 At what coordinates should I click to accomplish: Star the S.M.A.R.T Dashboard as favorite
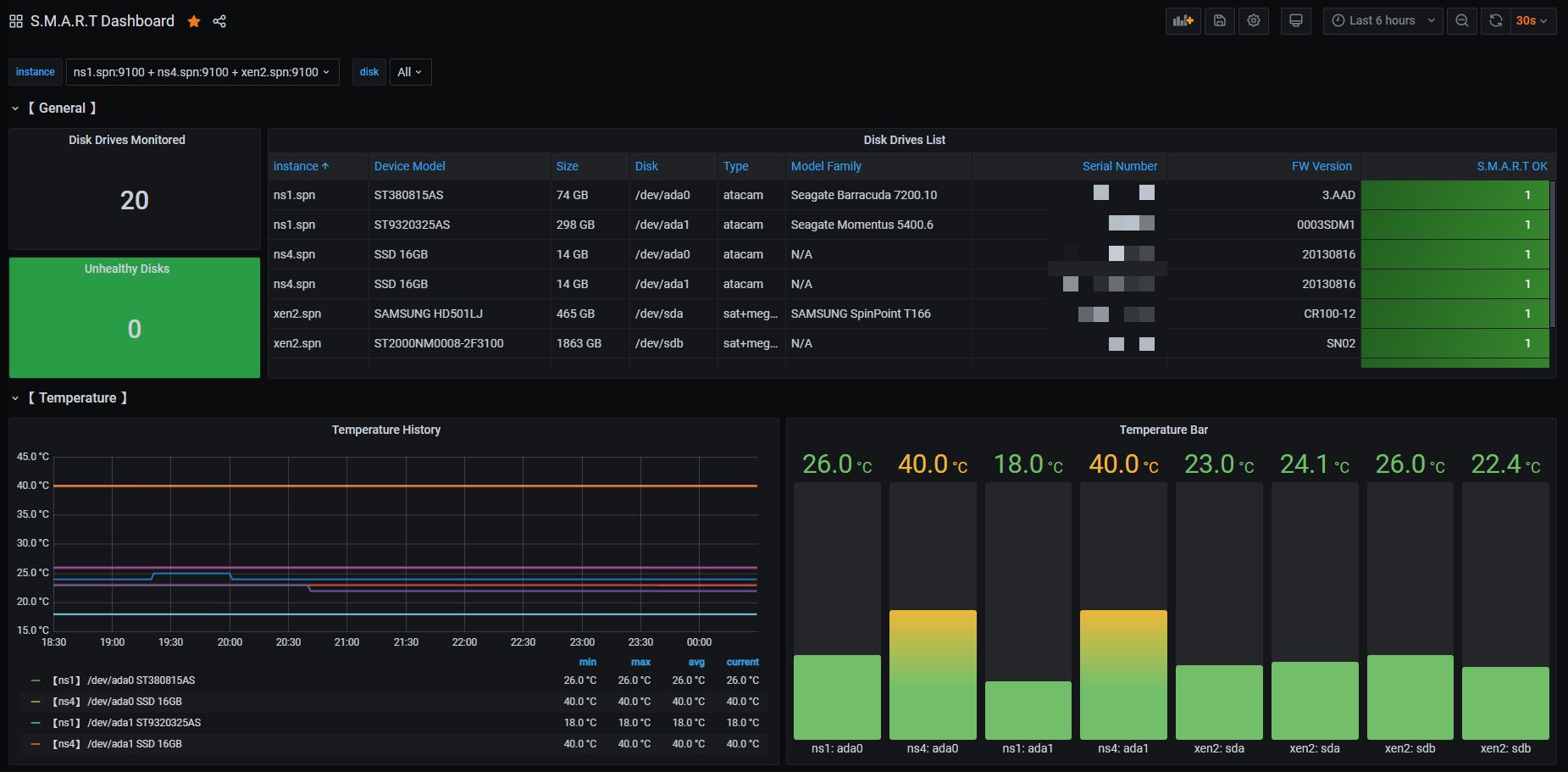coord(194,21)
